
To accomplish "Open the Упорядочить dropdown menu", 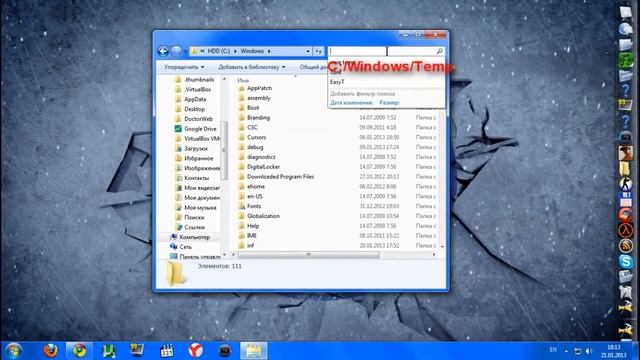I will pos(184,67).
